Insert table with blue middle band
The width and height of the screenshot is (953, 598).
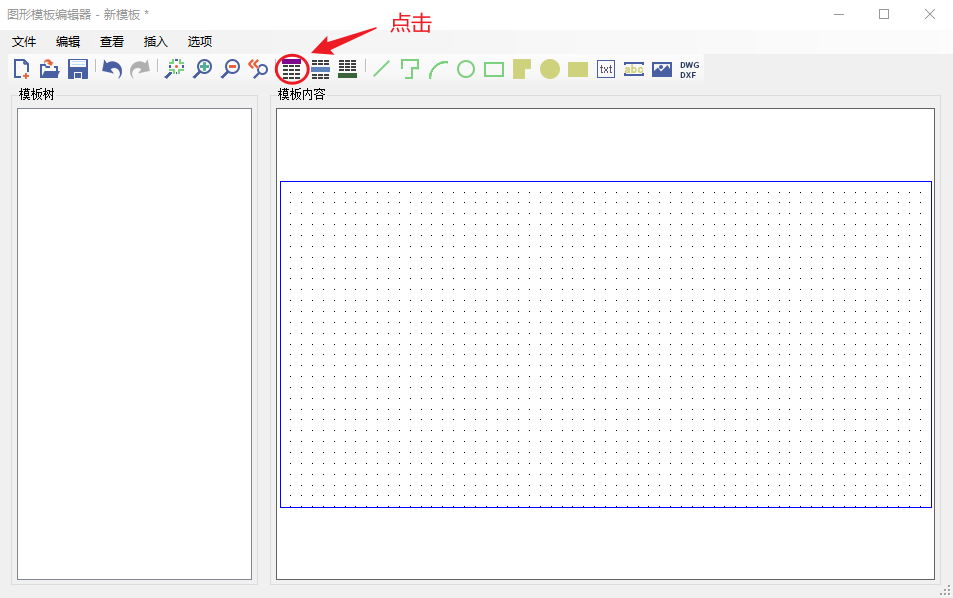[320, 69]
